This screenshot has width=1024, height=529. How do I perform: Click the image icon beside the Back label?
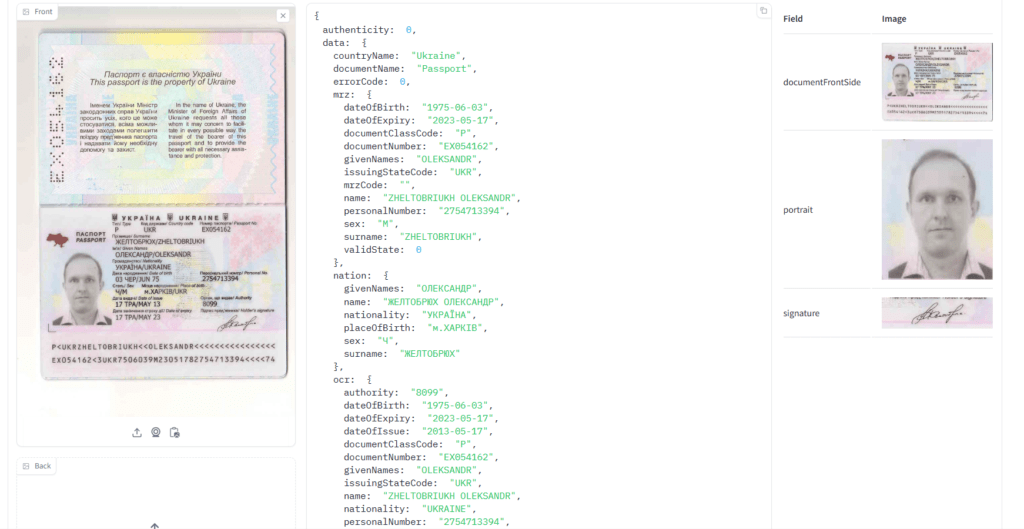26,466
